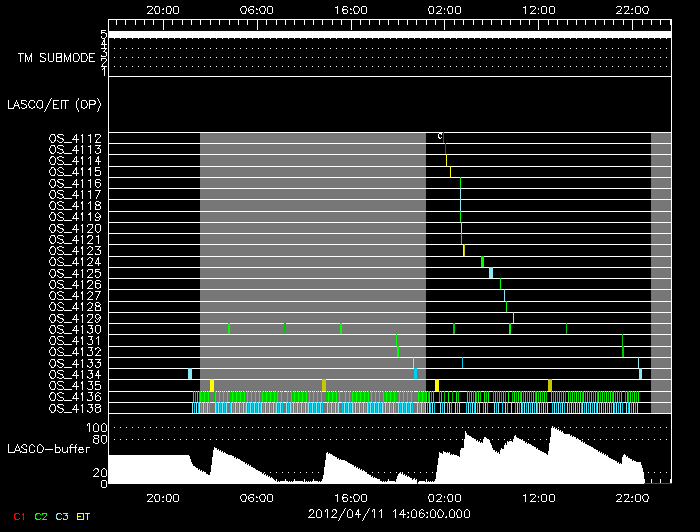This screenshot has width=700, height=532.
Task: Click the cyan marker in OS_4125 row
Action: coord(491,273)
